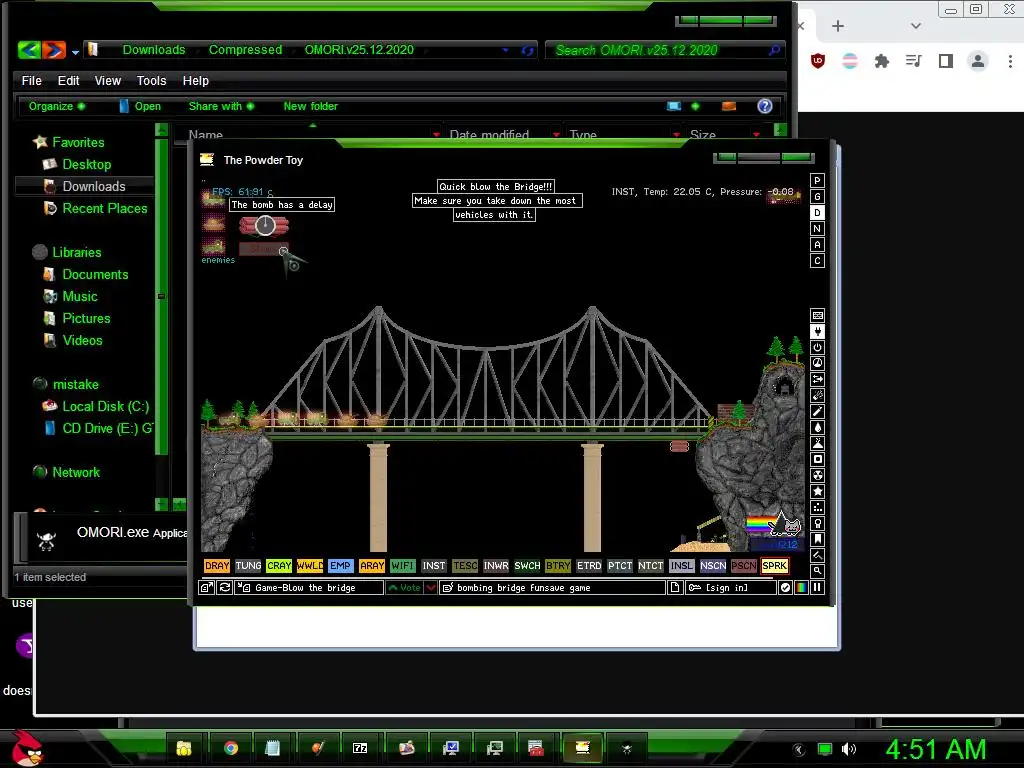Open the Edit menu in Explorer
This screenshot has width=1024, height=768.
(x=68, y=80)
